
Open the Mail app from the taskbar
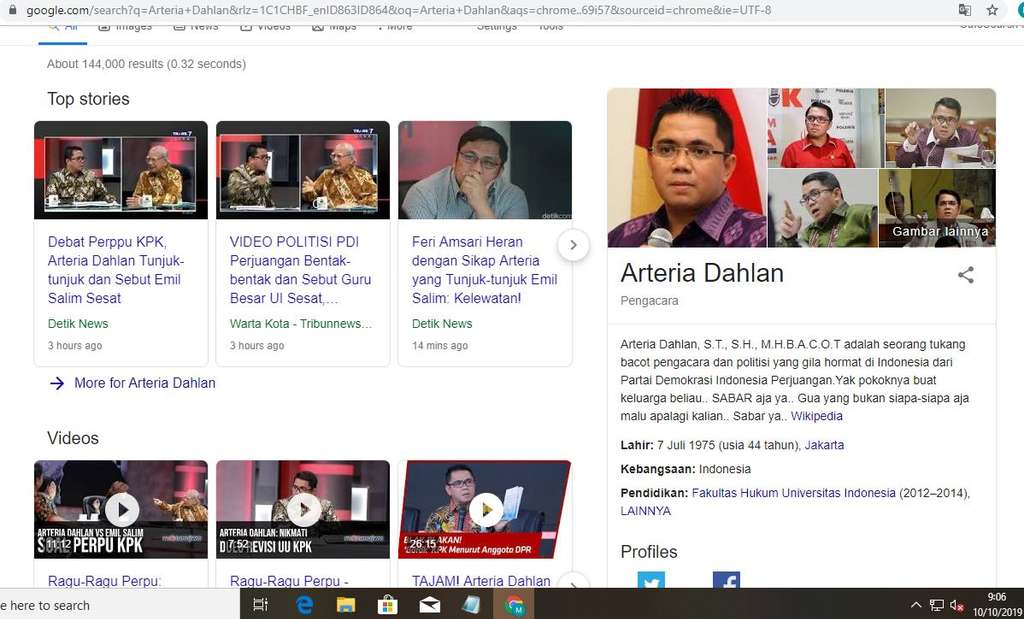(430, 605)
